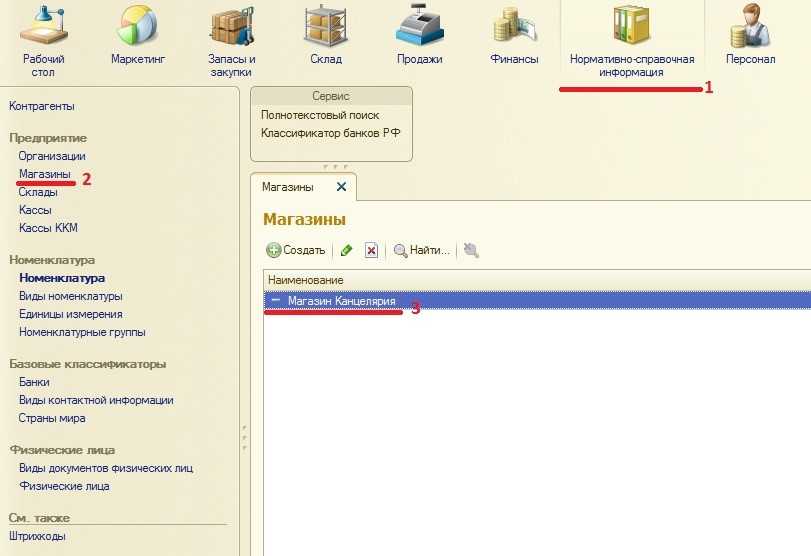The width and height of the screenshot is (811, 556).
Task: Click the pencil edit icon in toolbar
Action: click(347, 251)
